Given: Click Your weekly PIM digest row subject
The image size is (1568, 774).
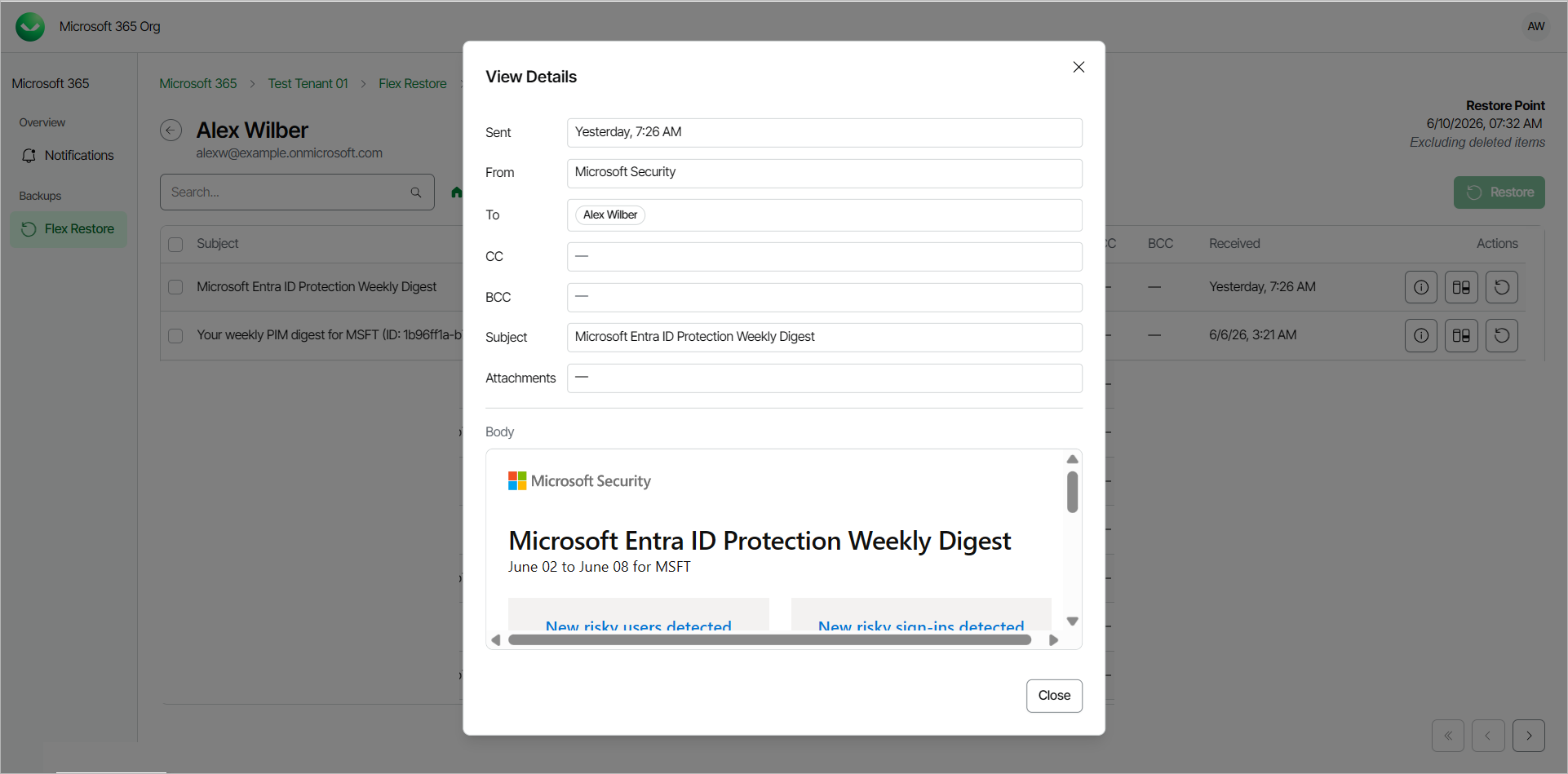Looking at the screenshot, I should (x=330, y=335).
